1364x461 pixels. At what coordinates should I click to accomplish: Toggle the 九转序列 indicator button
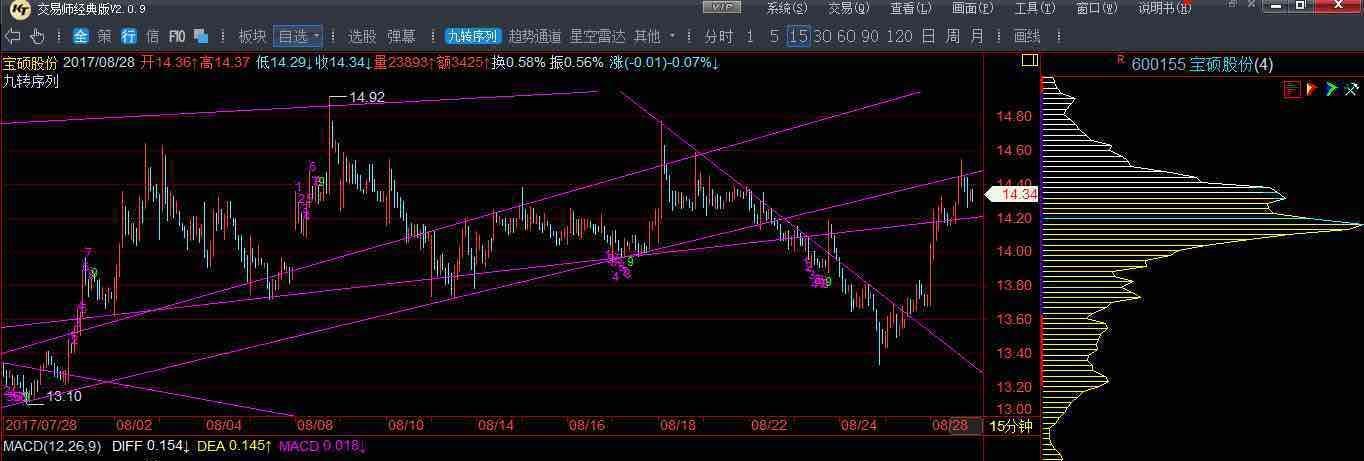pos(472,36)
